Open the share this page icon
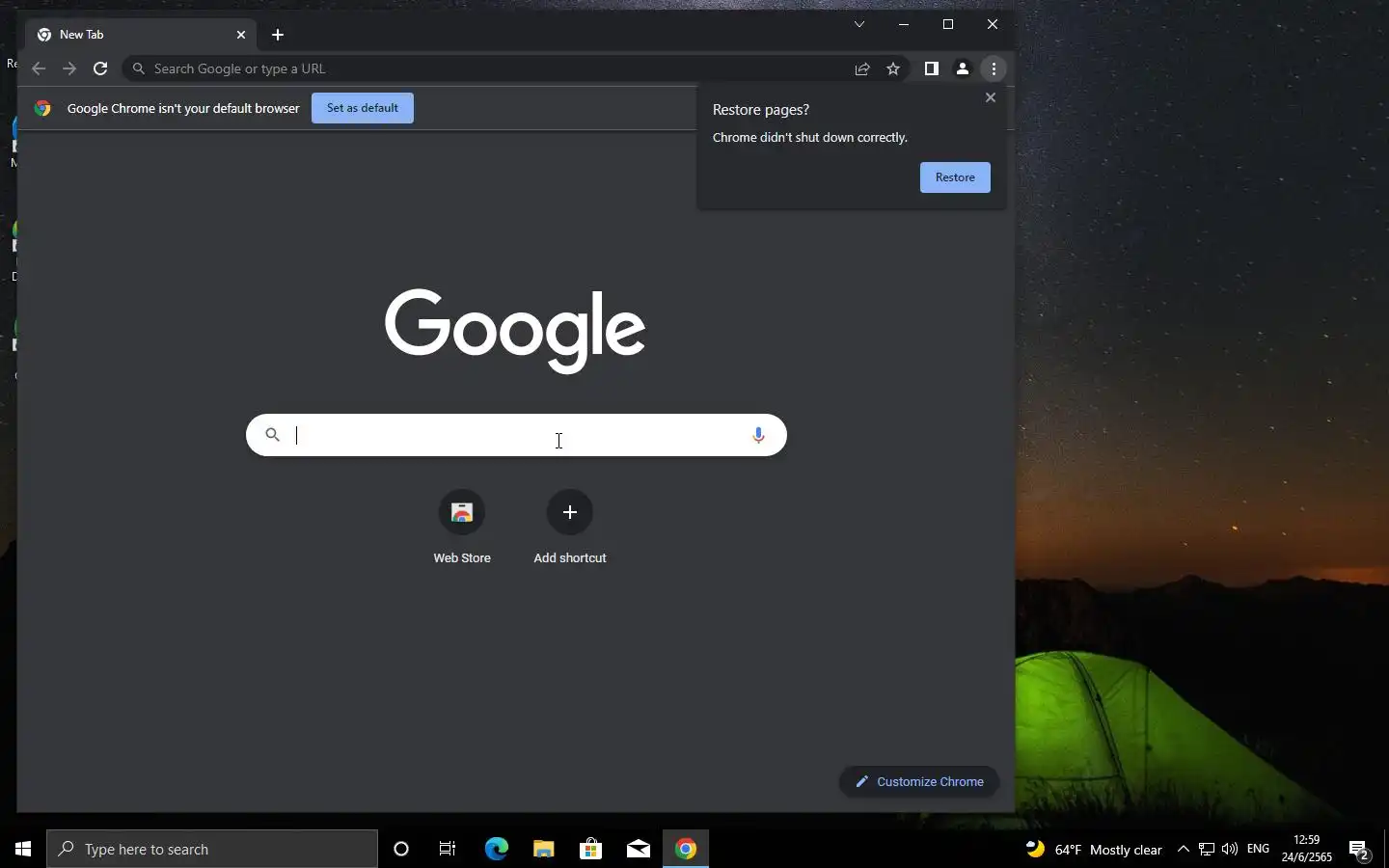The width and height of the screenshot is (1389, 868). point(862,68)
